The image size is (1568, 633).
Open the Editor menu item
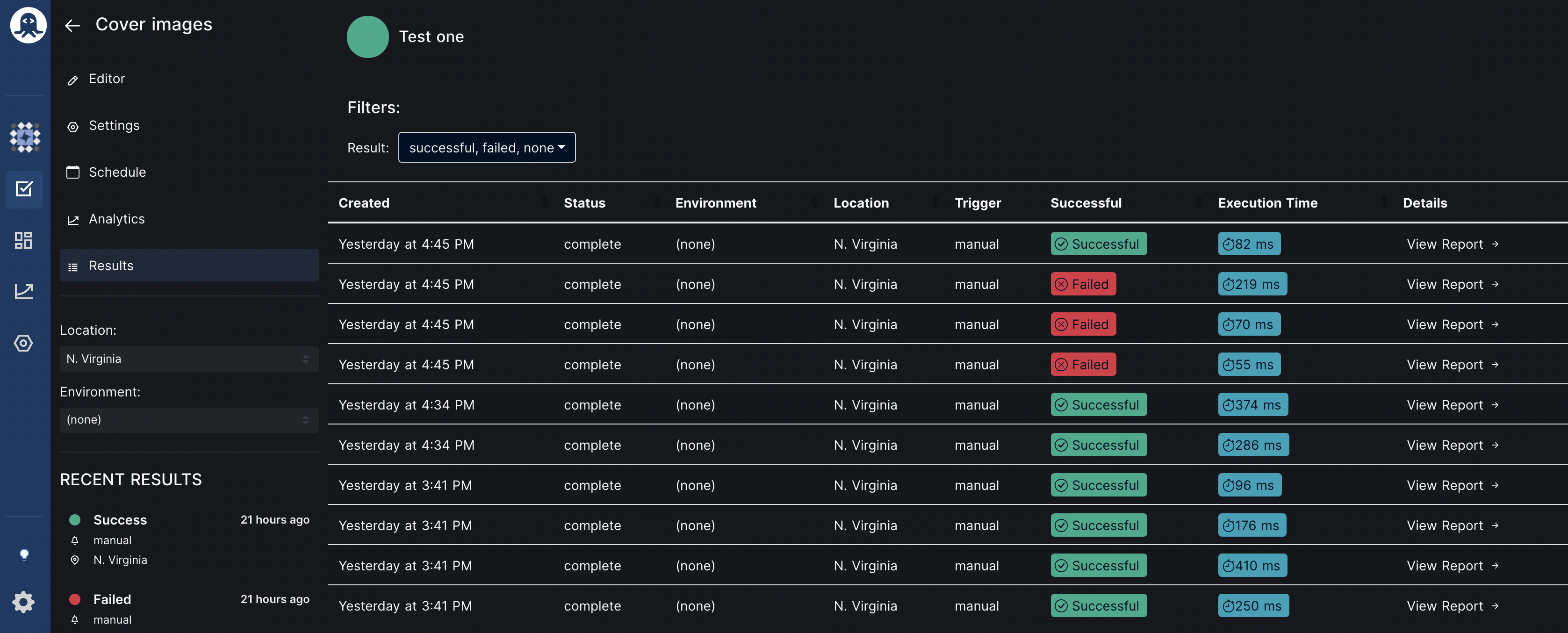pos(107,79)
